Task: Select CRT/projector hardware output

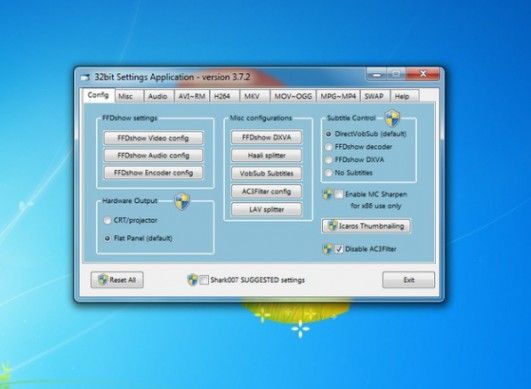Action: tap(130, 220)
